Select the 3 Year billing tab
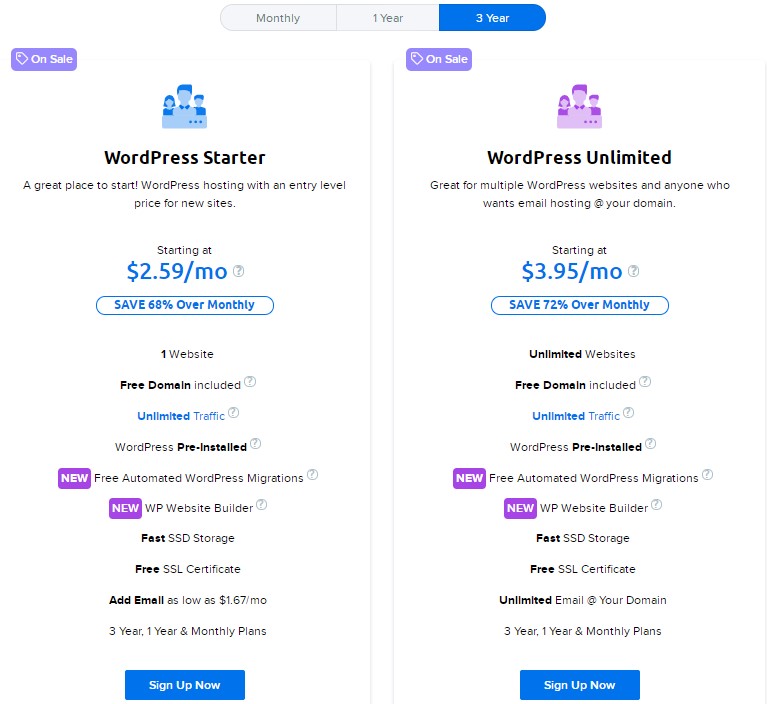The image size is (767, 704). point(492,18)
